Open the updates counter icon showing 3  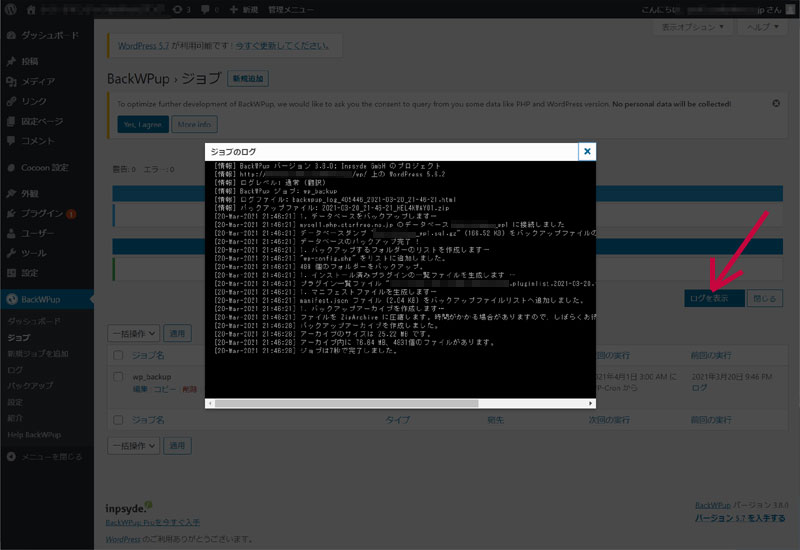pyautogui.click(x=182, y=10)
